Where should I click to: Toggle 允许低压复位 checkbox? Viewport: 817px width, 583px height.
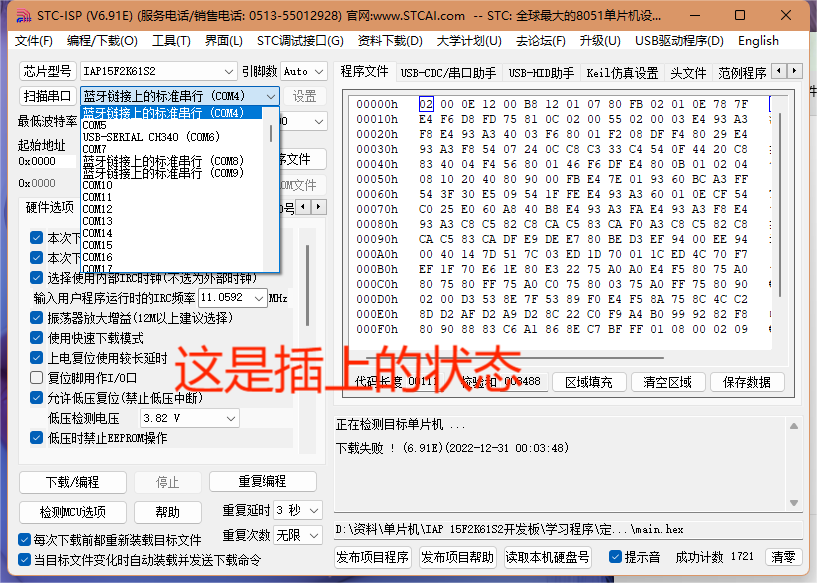tap(36, 398)
